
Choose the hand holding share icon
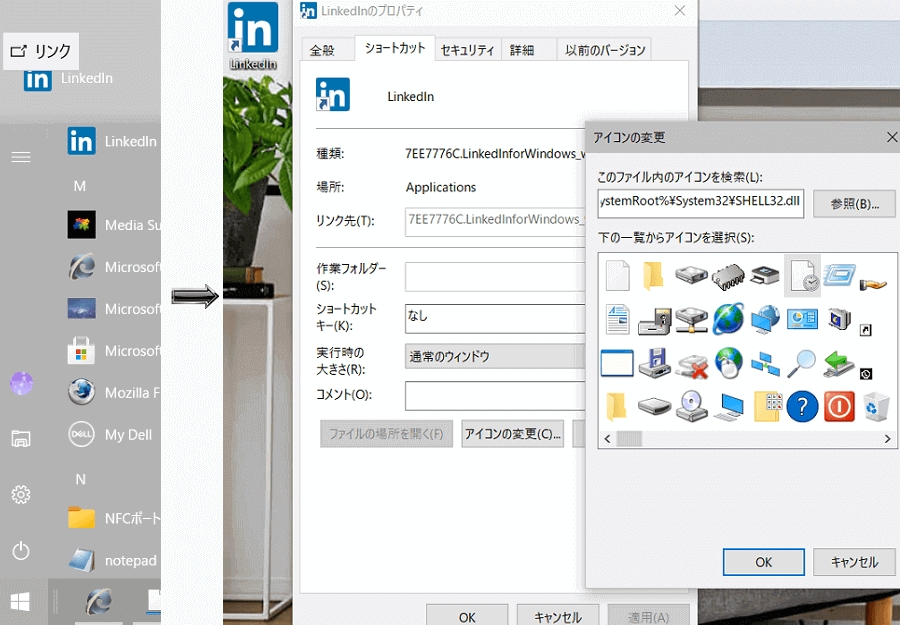pyautogui.click(x=873, y=283)
